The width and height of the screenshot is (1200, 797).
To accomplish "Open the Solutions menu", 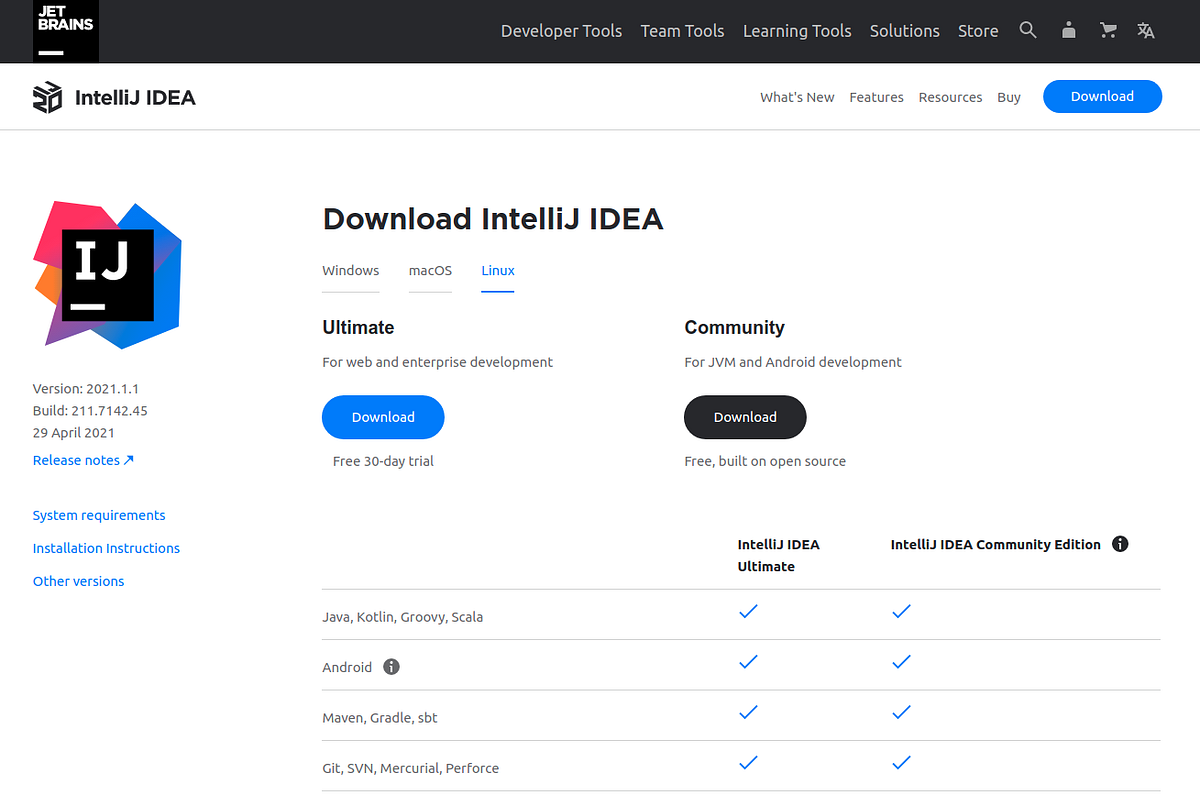I will [x=904, y=30].
